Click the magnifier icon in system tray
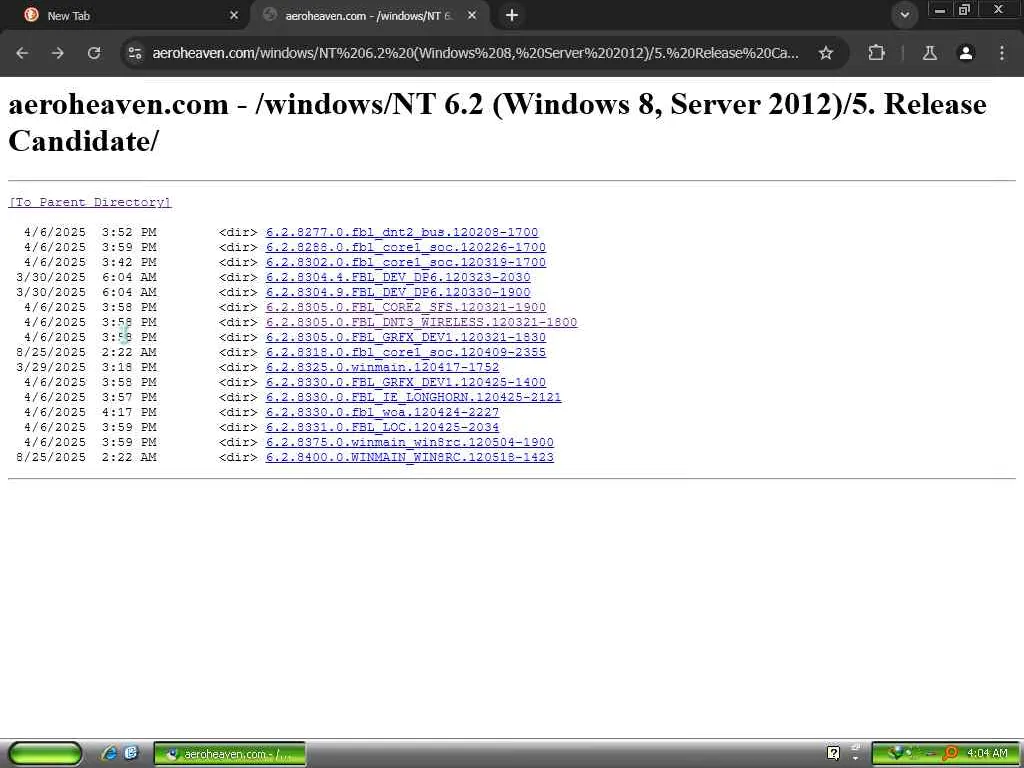The height and width of the screenshot is (768, 1024). tap(950, 754)
